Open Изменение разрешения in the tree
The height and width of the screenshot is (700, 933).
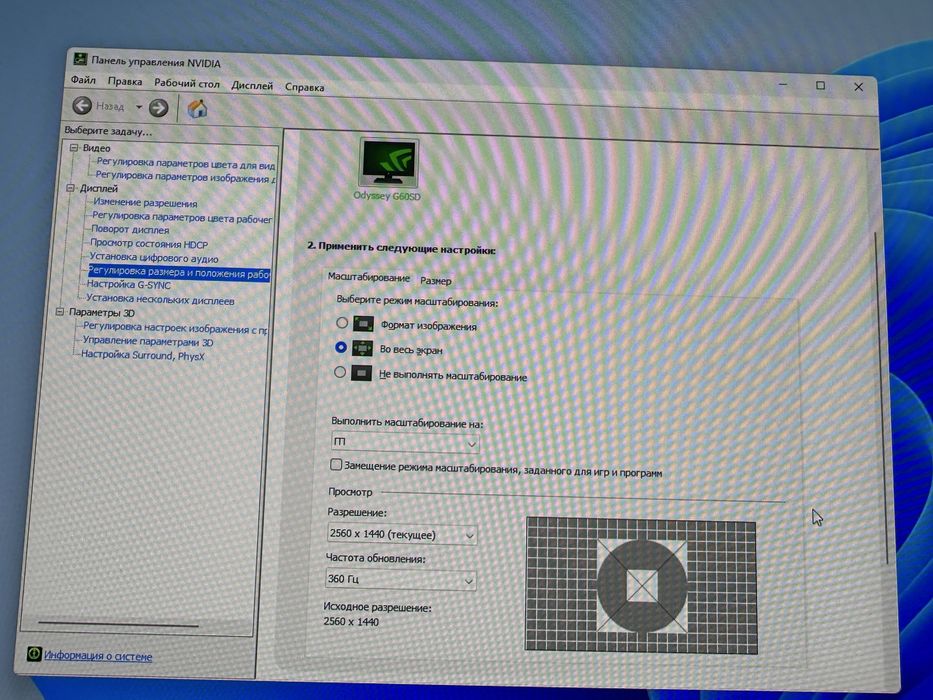click(x=145, y=202)
